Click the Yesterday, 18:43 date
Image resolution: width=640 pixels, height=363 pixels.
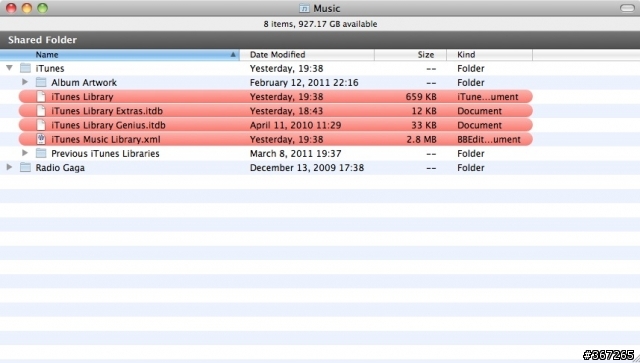point(287,111)
